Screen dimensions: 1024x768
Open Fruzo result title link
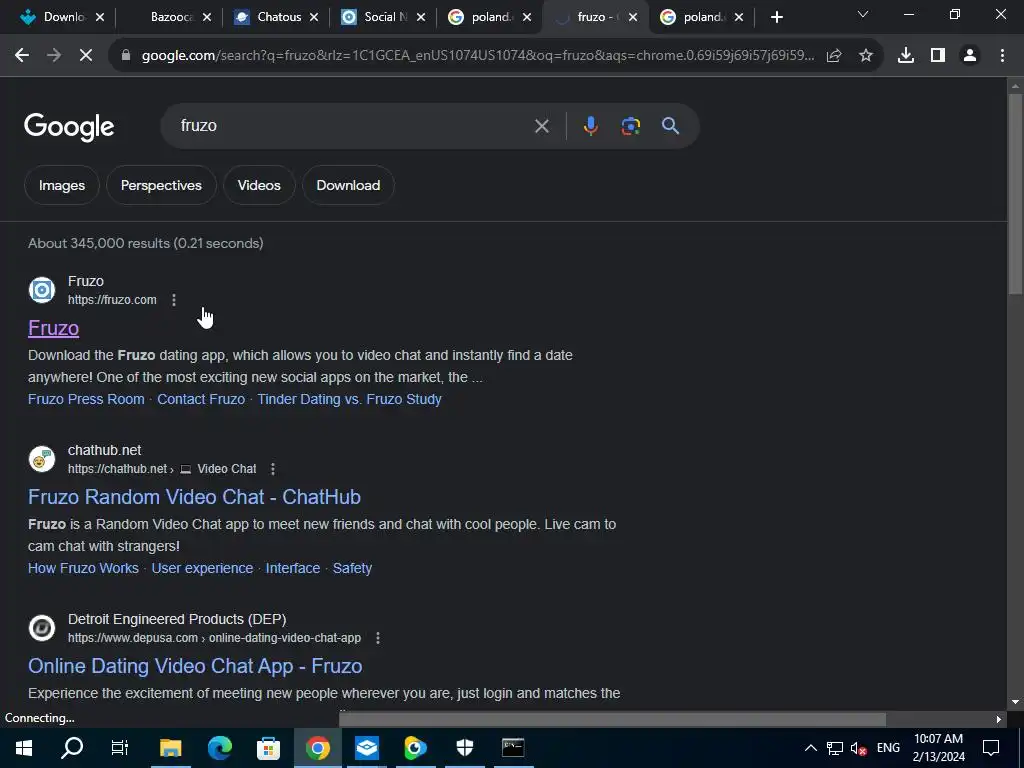click(x=54, y=328)
